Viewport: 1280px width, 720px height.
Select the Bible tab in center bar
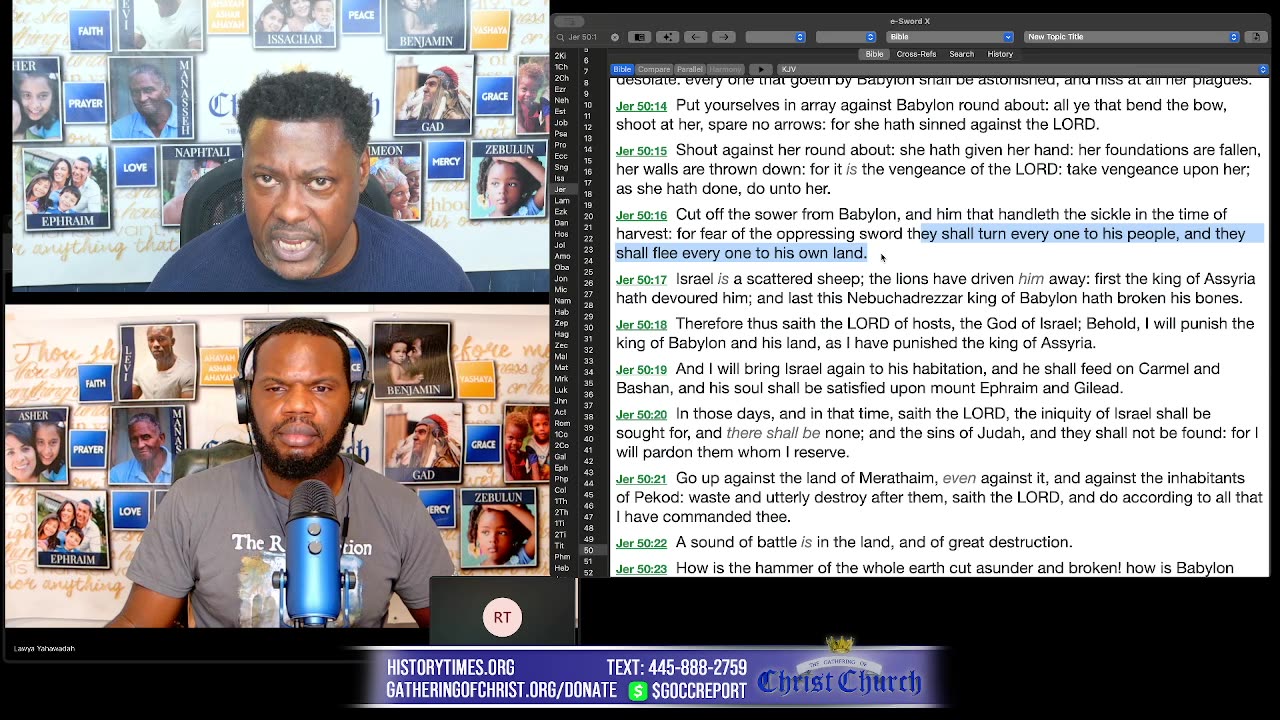pos(875,54)
